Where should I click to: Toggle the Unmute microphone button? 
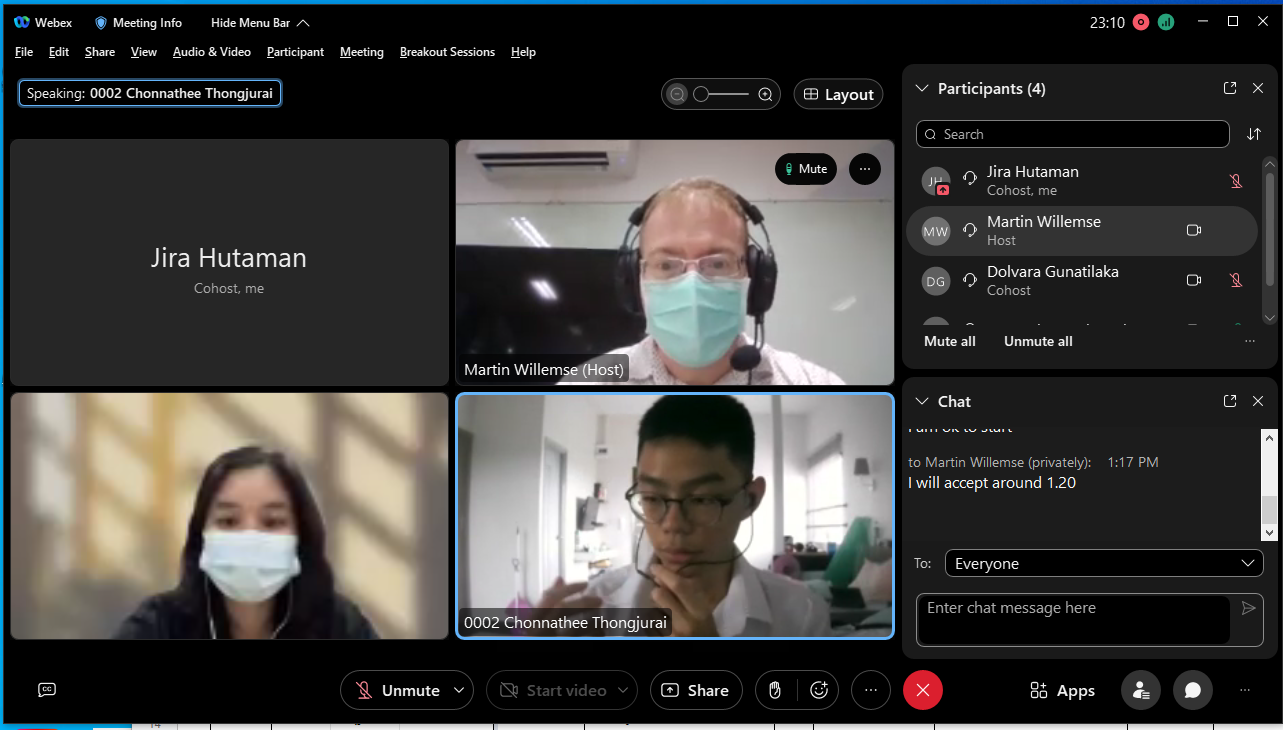click(397, 690)
